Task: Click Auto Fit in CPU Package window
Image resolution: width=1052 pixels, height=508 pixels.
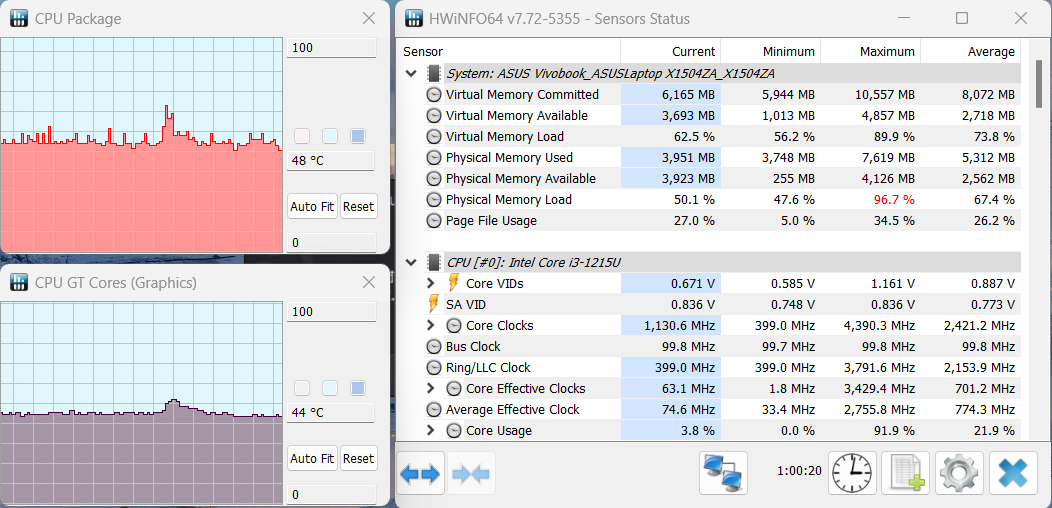Action: click(x=312, y=207)
